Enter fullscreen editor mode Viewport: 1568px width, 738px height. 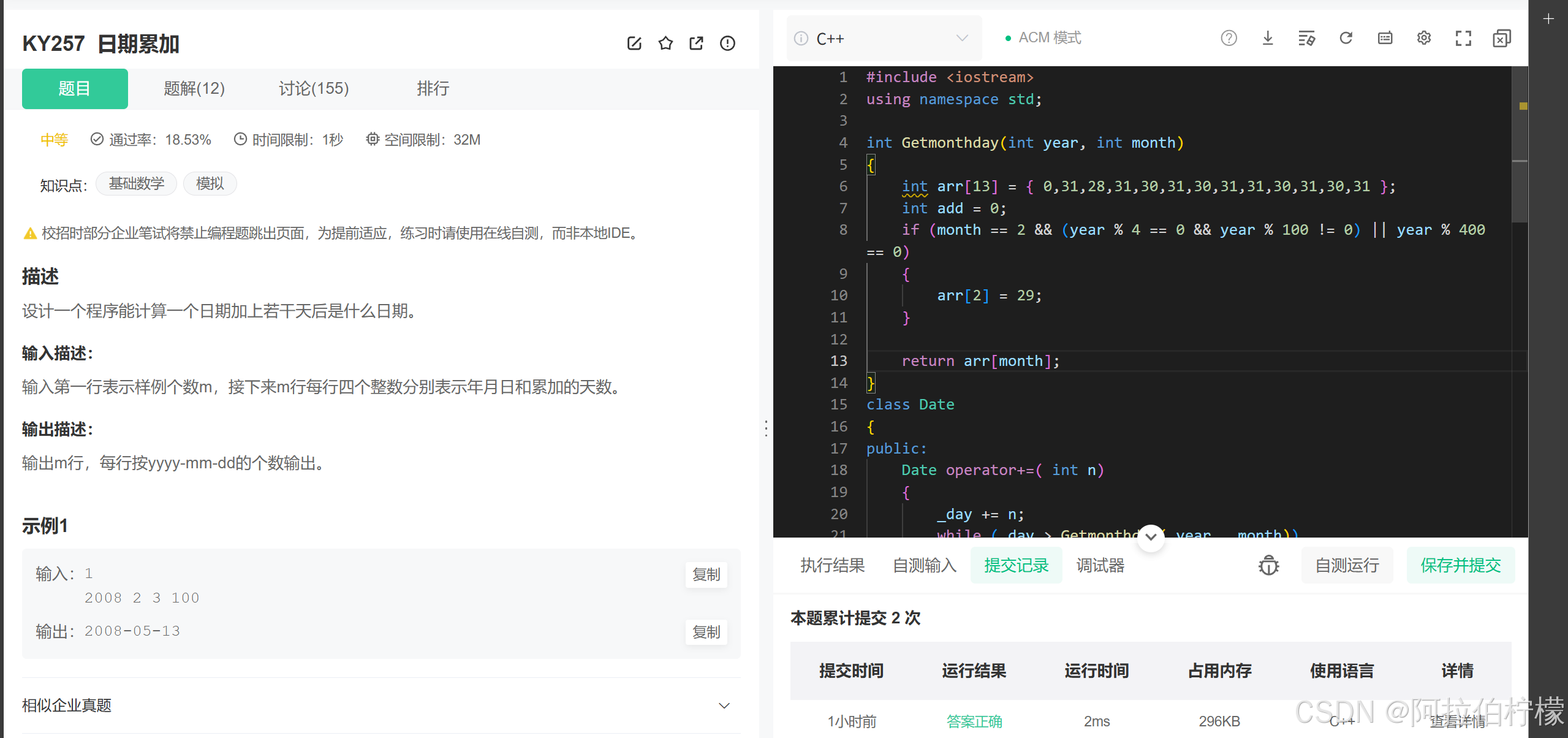click(x=1463, y=39)
